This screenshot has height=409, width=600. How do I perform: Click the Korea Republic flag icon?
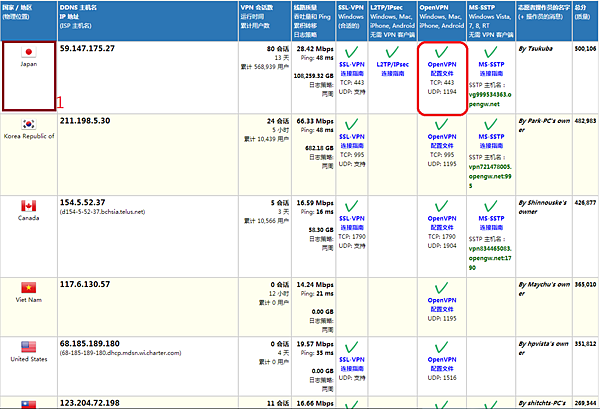point(29,124)
